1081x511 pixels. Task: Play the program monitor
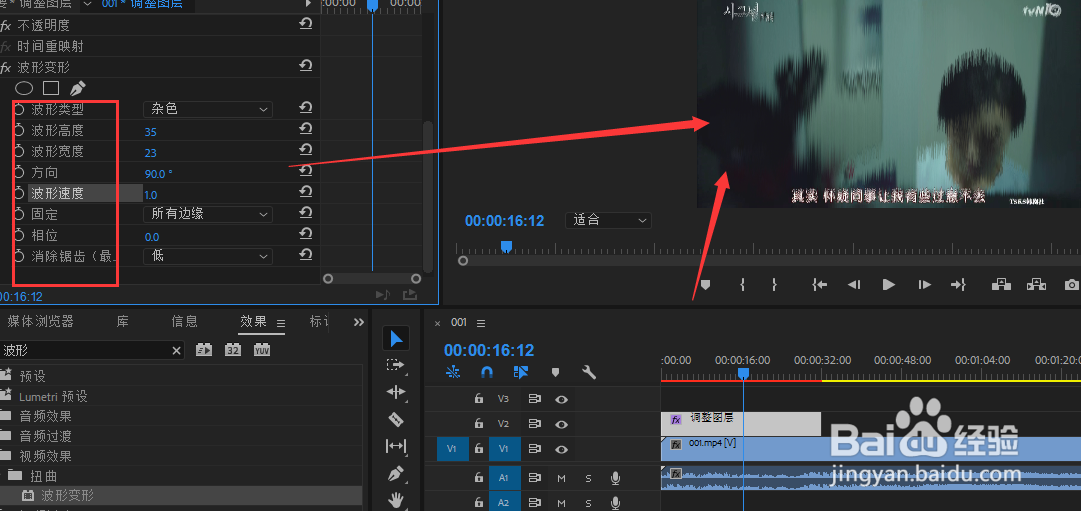(889, 284)
